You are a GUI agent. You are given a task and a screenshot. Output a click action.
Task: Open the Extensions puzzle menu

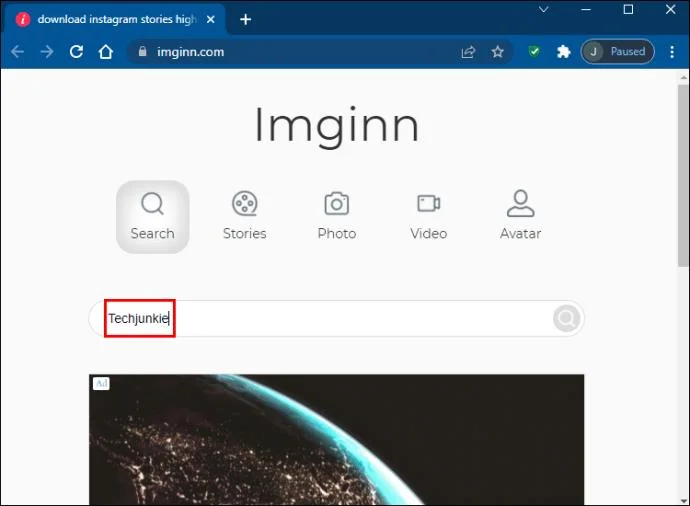point(563,52)
